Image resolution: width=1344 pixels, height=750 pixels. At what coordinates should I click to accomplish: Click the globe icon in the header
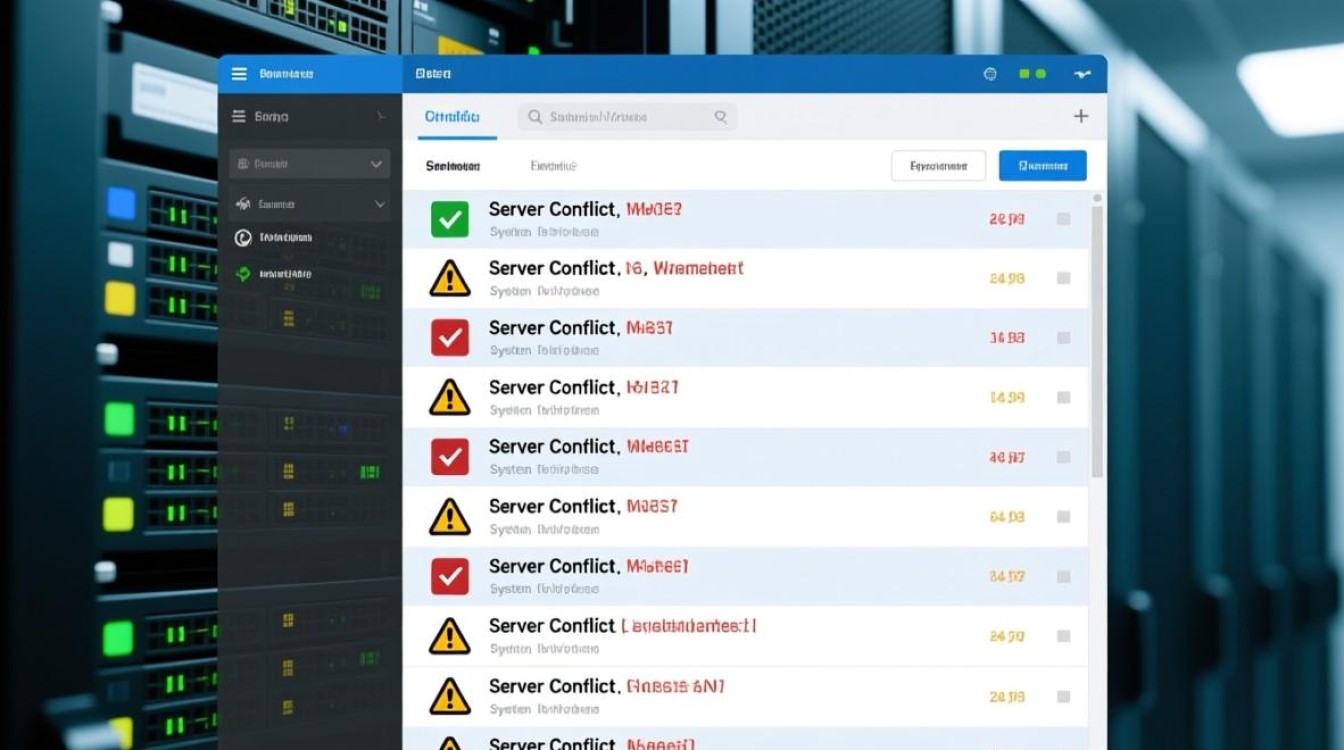point(990,74)
